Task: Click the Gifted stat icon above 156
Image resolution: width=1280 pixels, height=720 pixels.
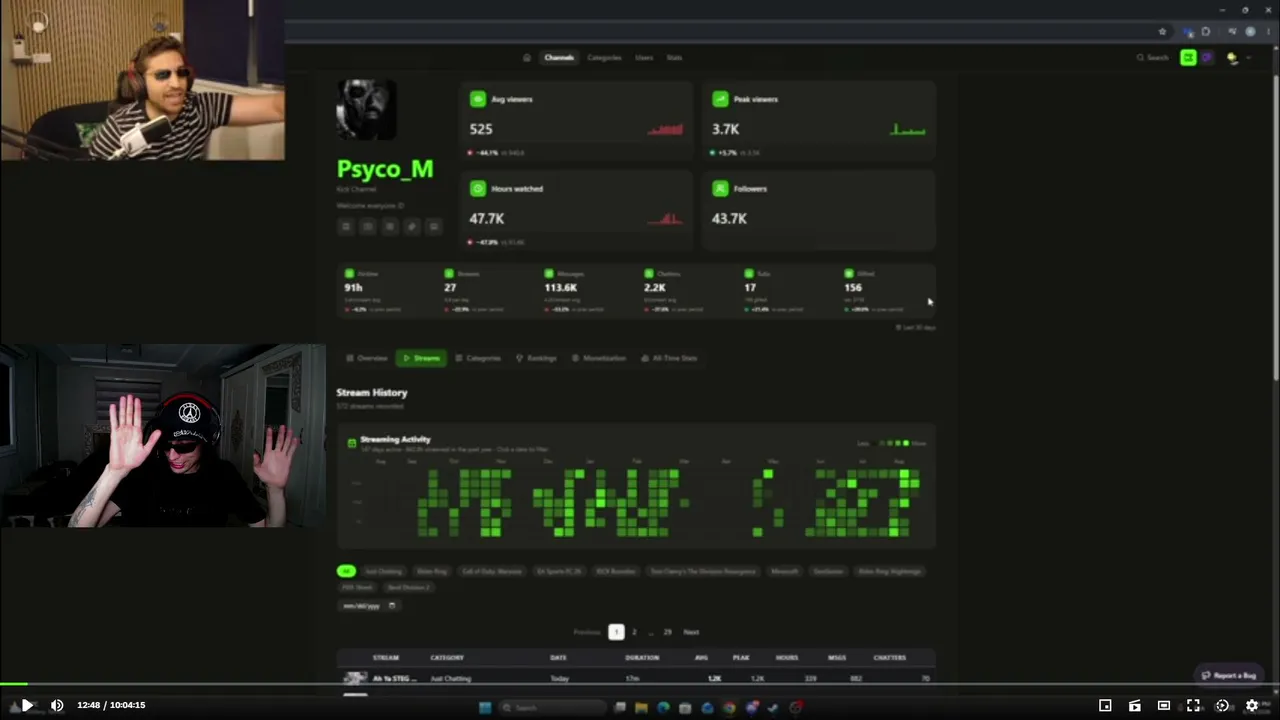Action: [x=849, y=273]
